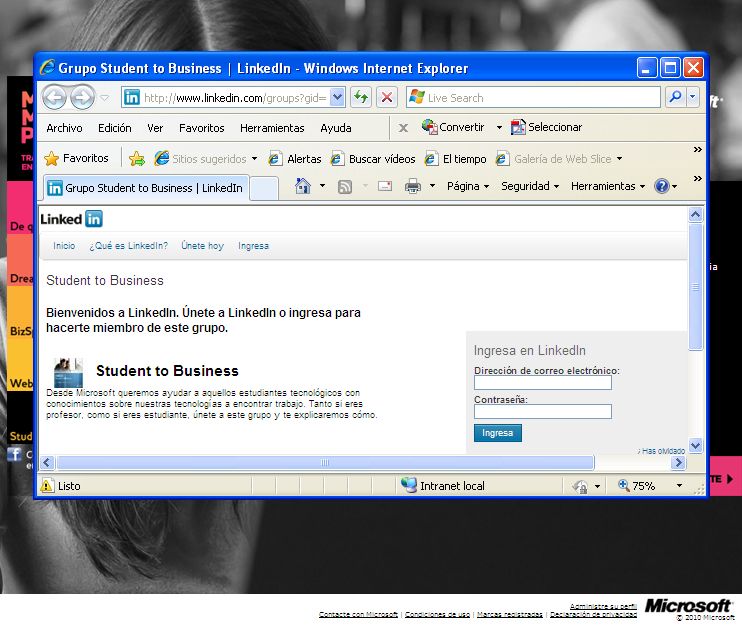
Task: Click the status bar warning icon
Action: [47, 486]
